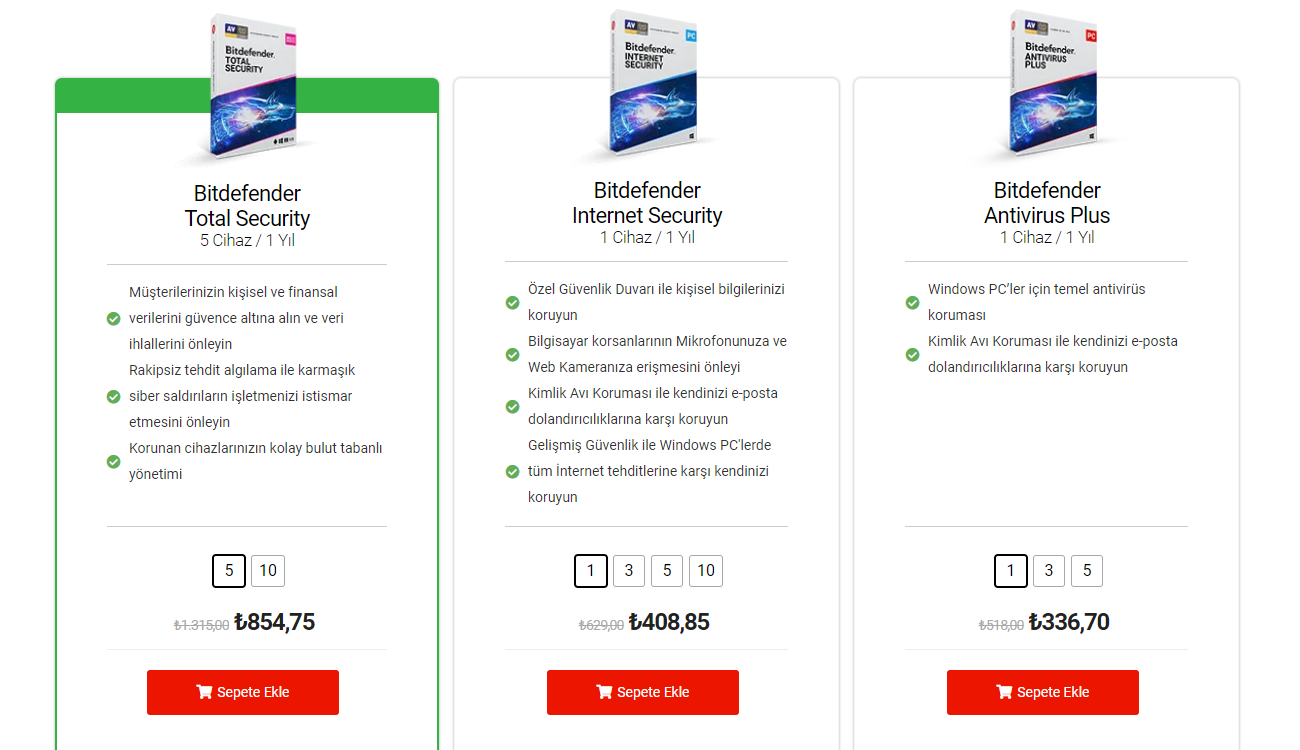Screen dimensions: 1300x750
Task: Choose 3 devices for Internet Security
Action: pyautogui.click(x=629, y=571)
